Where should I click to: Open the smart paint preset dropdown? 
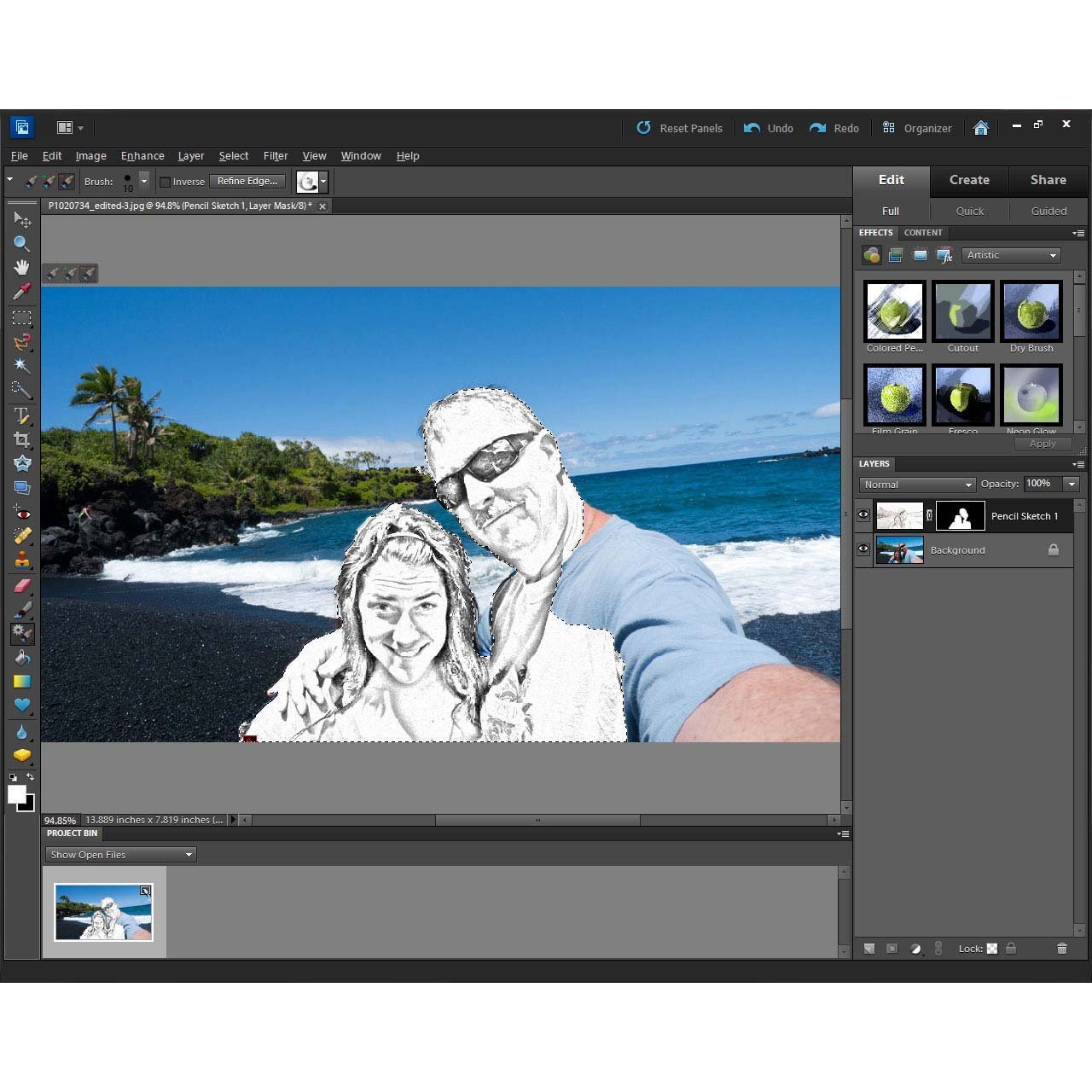[323, 182]
